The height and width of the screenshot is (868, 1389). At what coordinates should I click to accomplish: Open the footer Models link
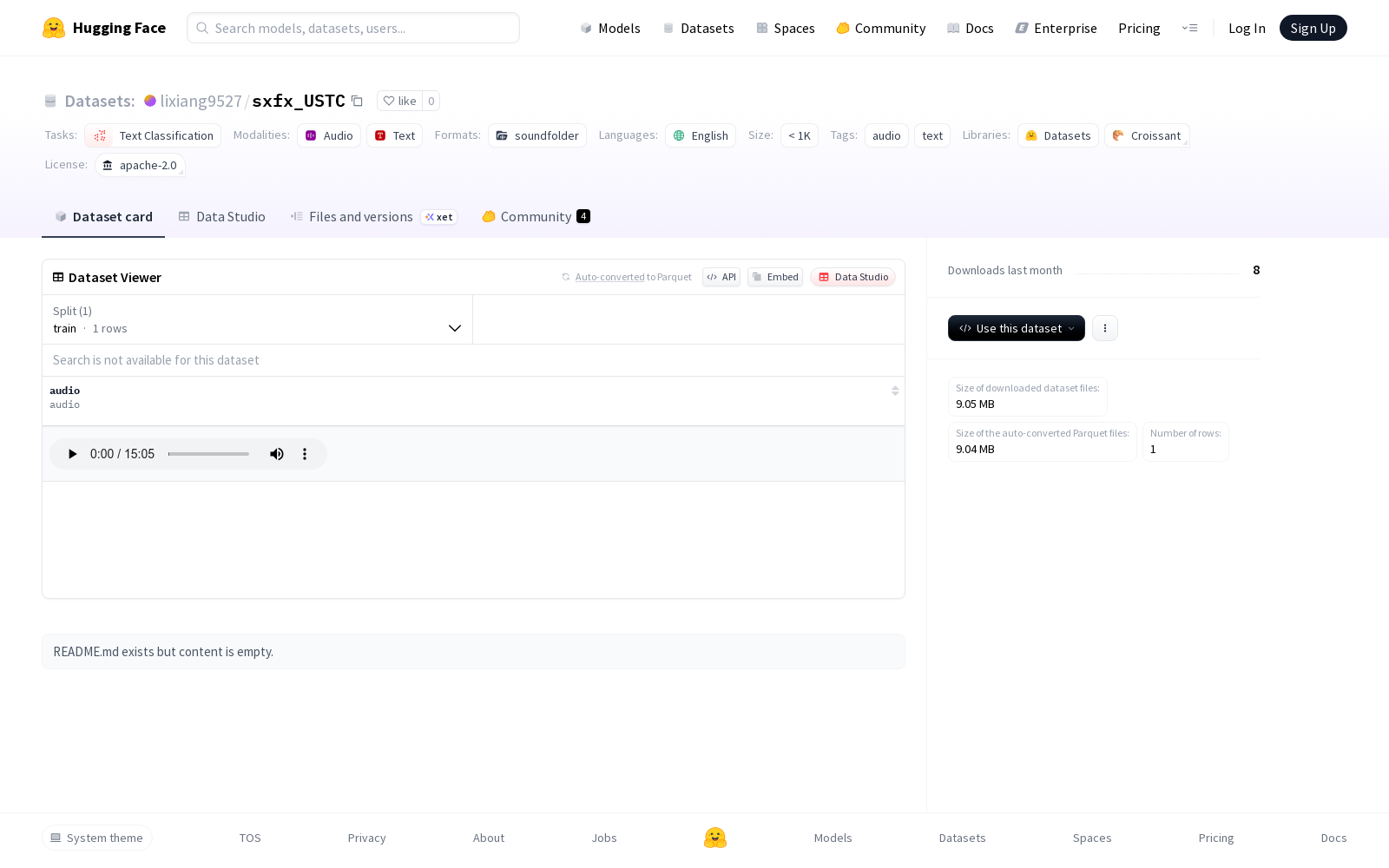833,838
